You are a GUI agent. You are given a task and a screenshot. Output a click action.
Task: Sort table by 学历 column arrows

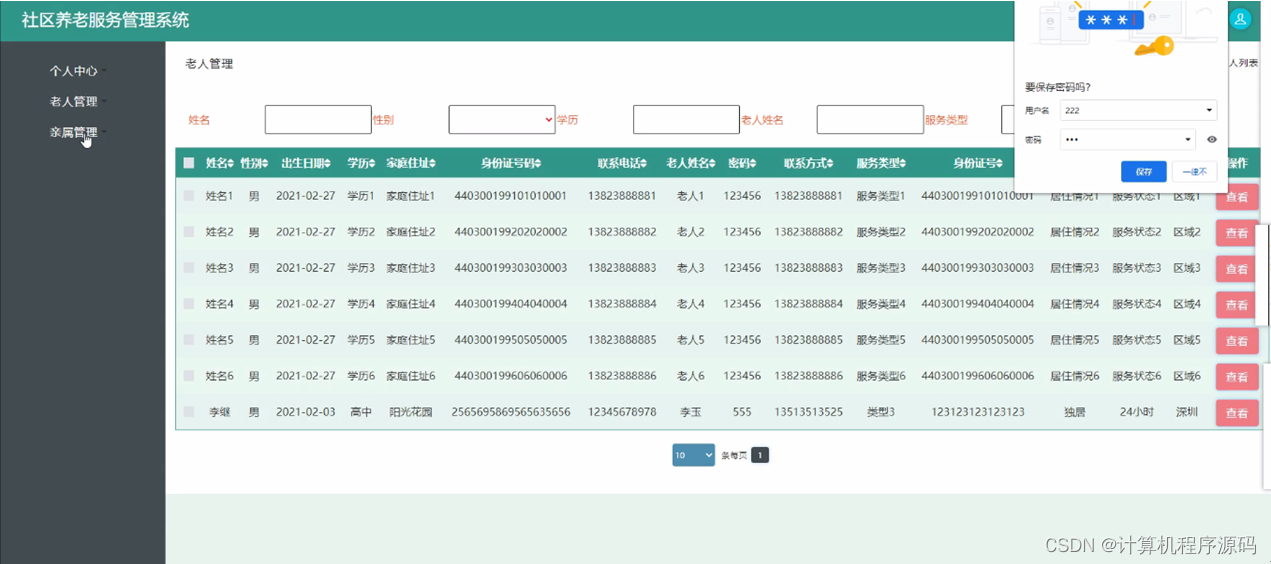372,164
